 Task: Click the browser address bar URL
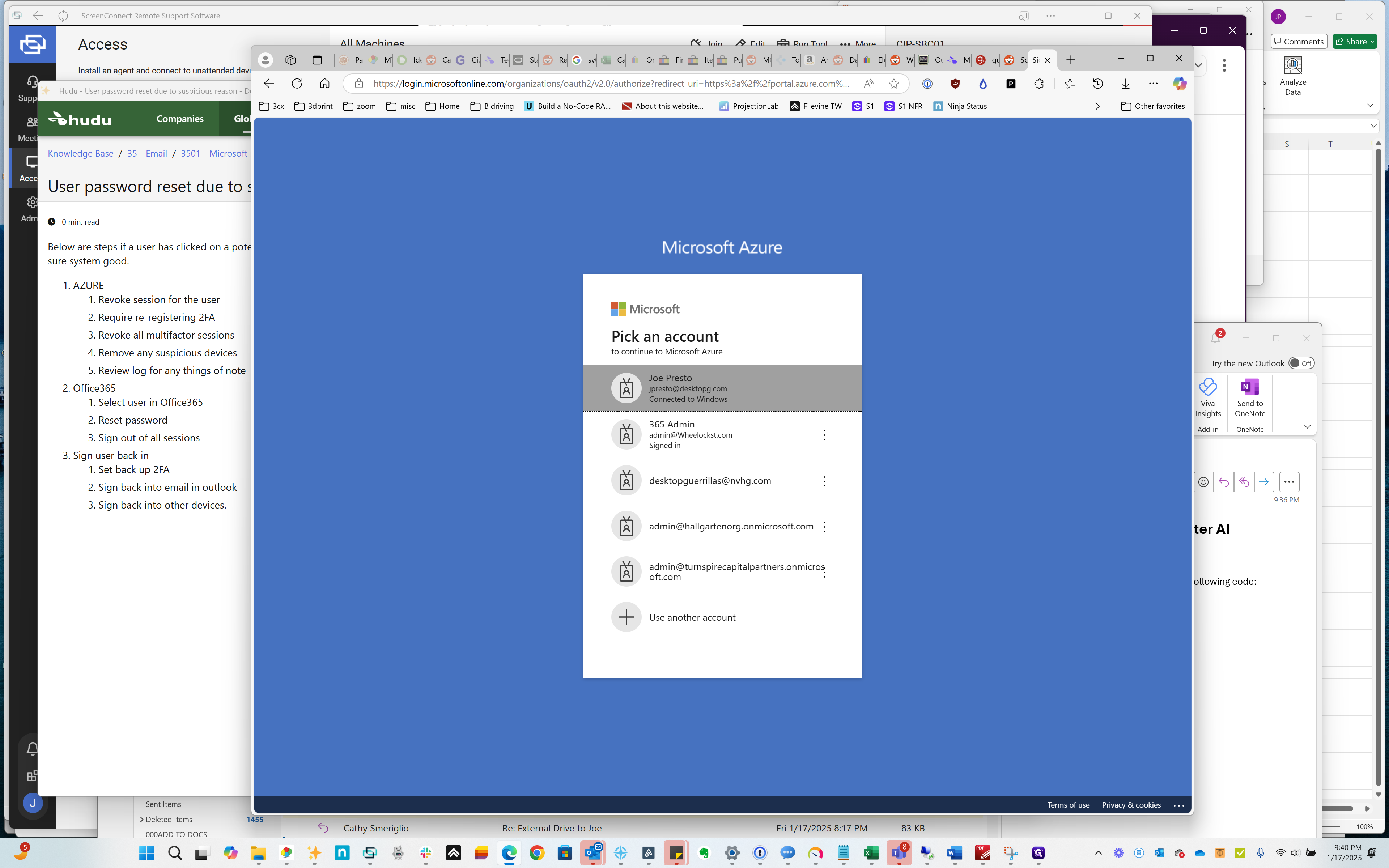[x=611, y=84]
